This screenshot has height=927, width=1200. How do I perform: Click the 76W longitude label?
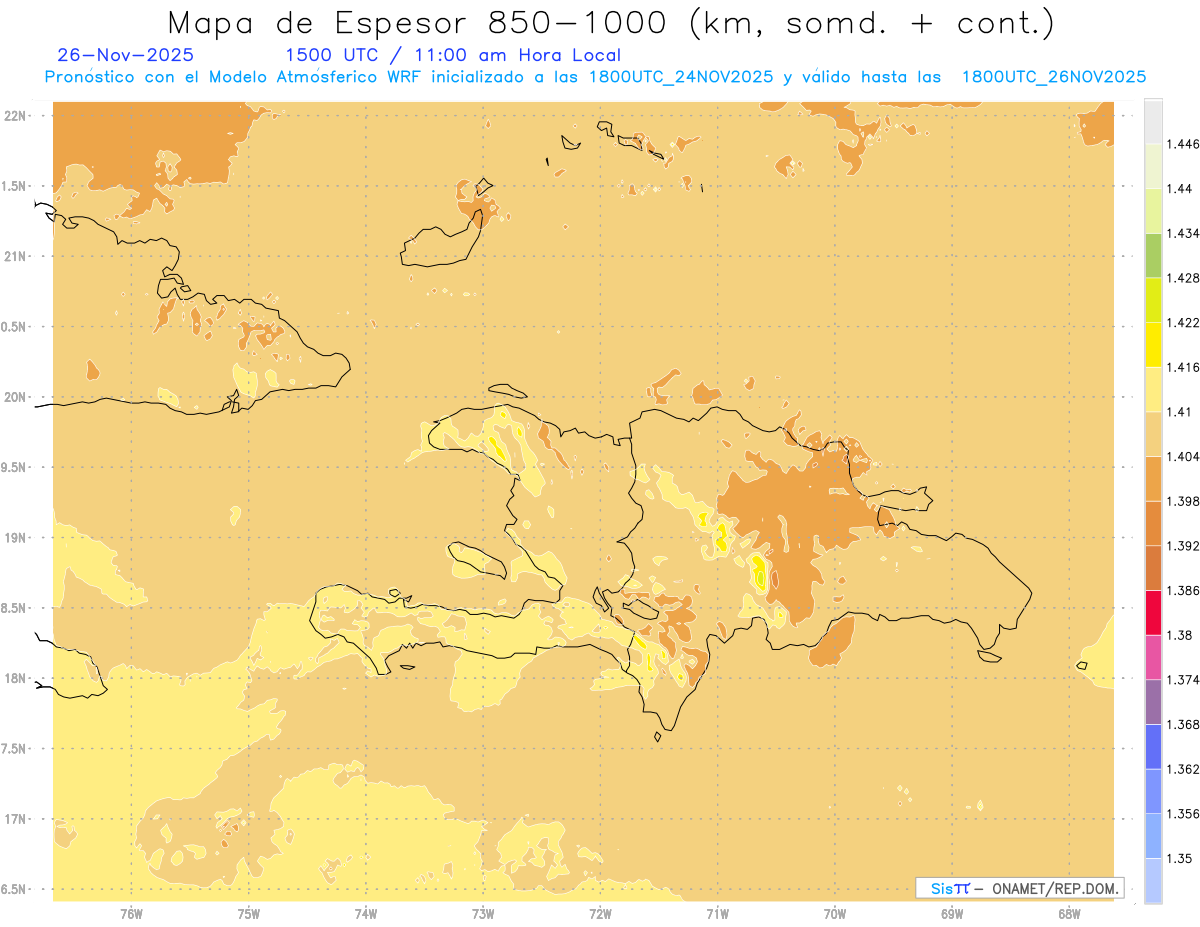(x=131, y=914)
